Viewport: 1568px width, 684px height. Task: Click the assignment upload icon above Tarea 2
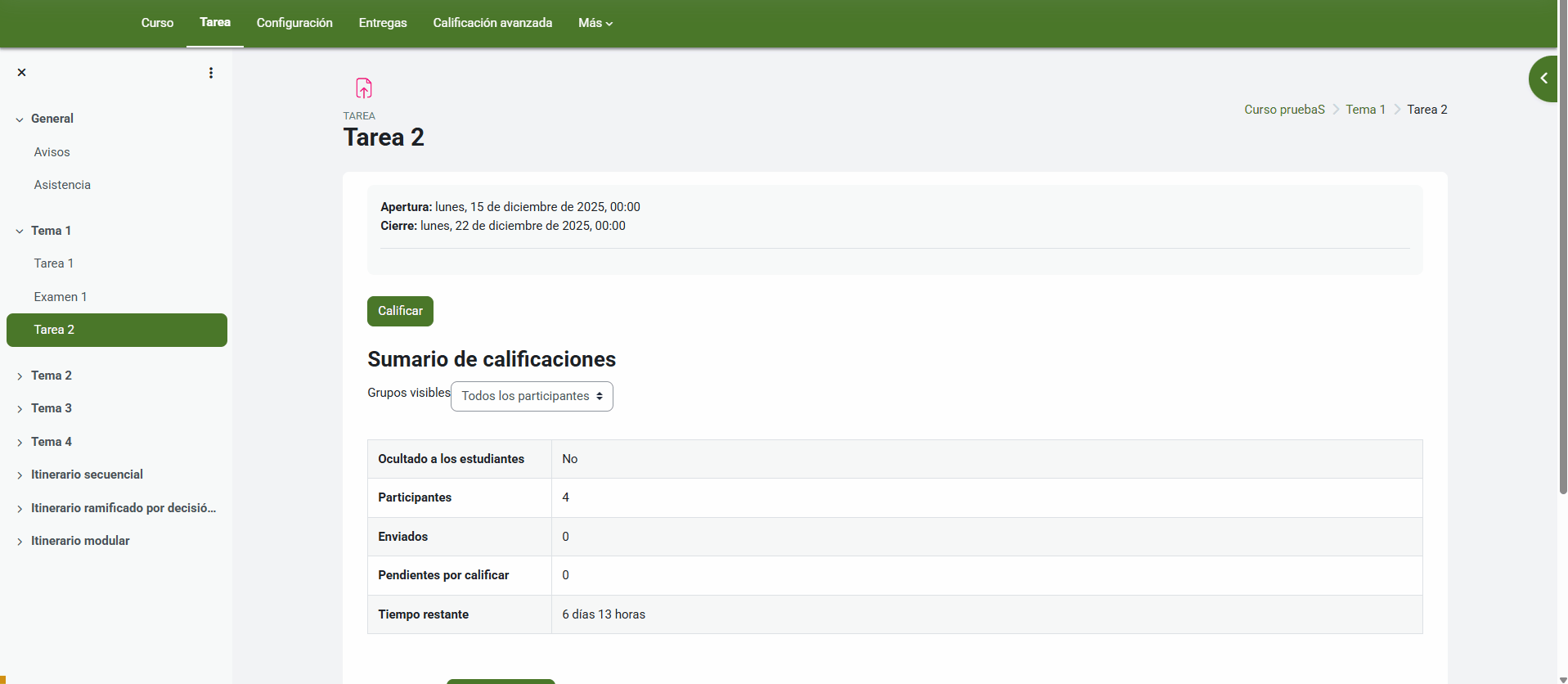pyautogui.click(x=364, y=88)
